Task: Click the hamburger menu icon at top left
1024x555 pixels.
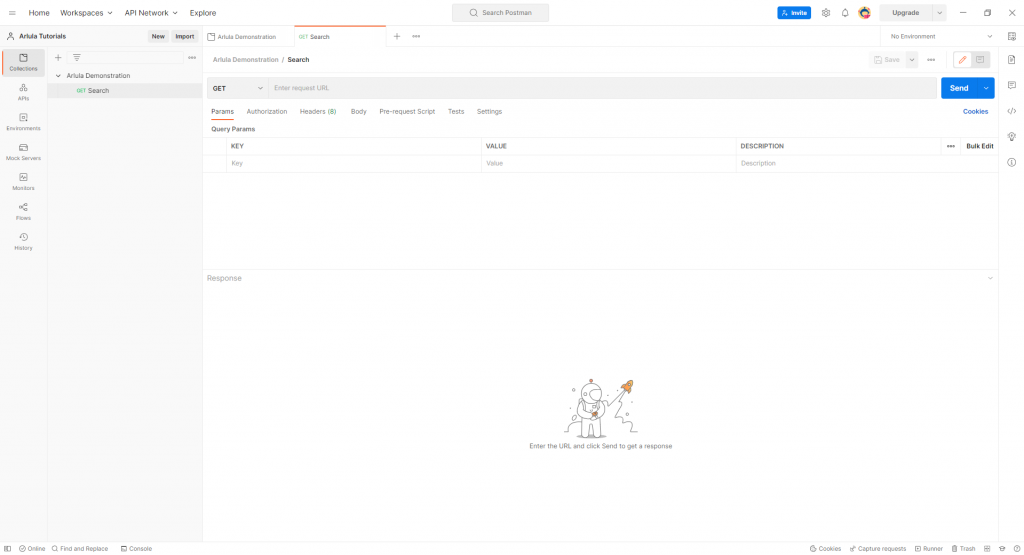Action: tap(12, 13)
